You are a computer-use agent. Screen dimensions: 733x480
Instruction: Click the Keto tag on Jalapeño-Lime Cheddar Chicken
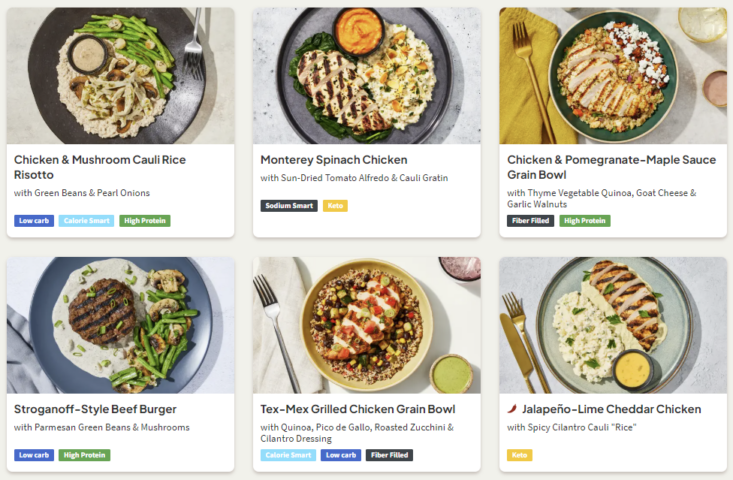click(x=519, y=455)
